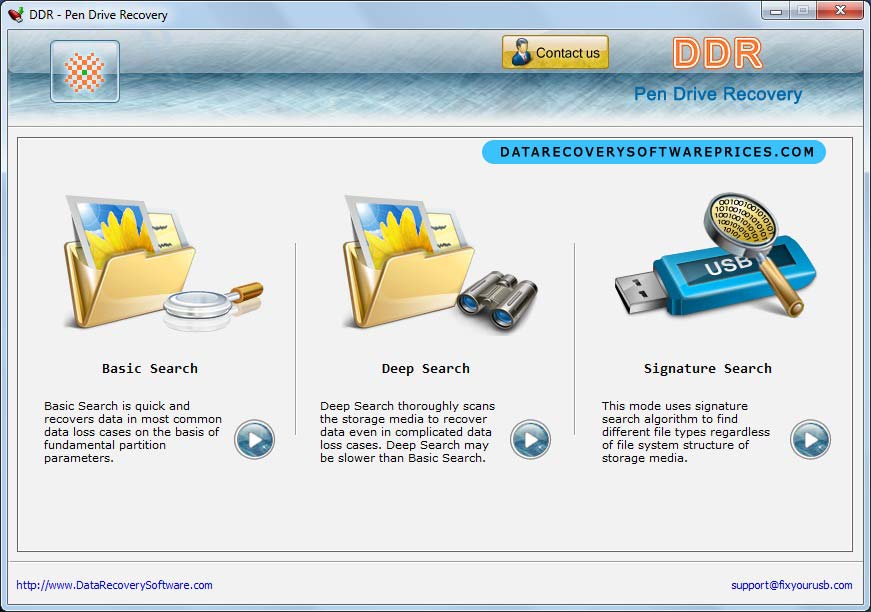The width and height of the screenshot is (871, 612).
Task: Minimize the DDR window
Action: tap(776, 11)
